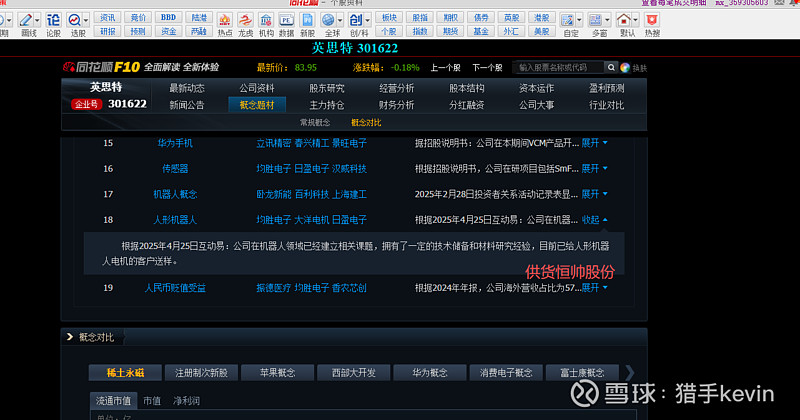Open the 全球 dropdown arrow
Screen dimensions: 800x420
(340, 20)
